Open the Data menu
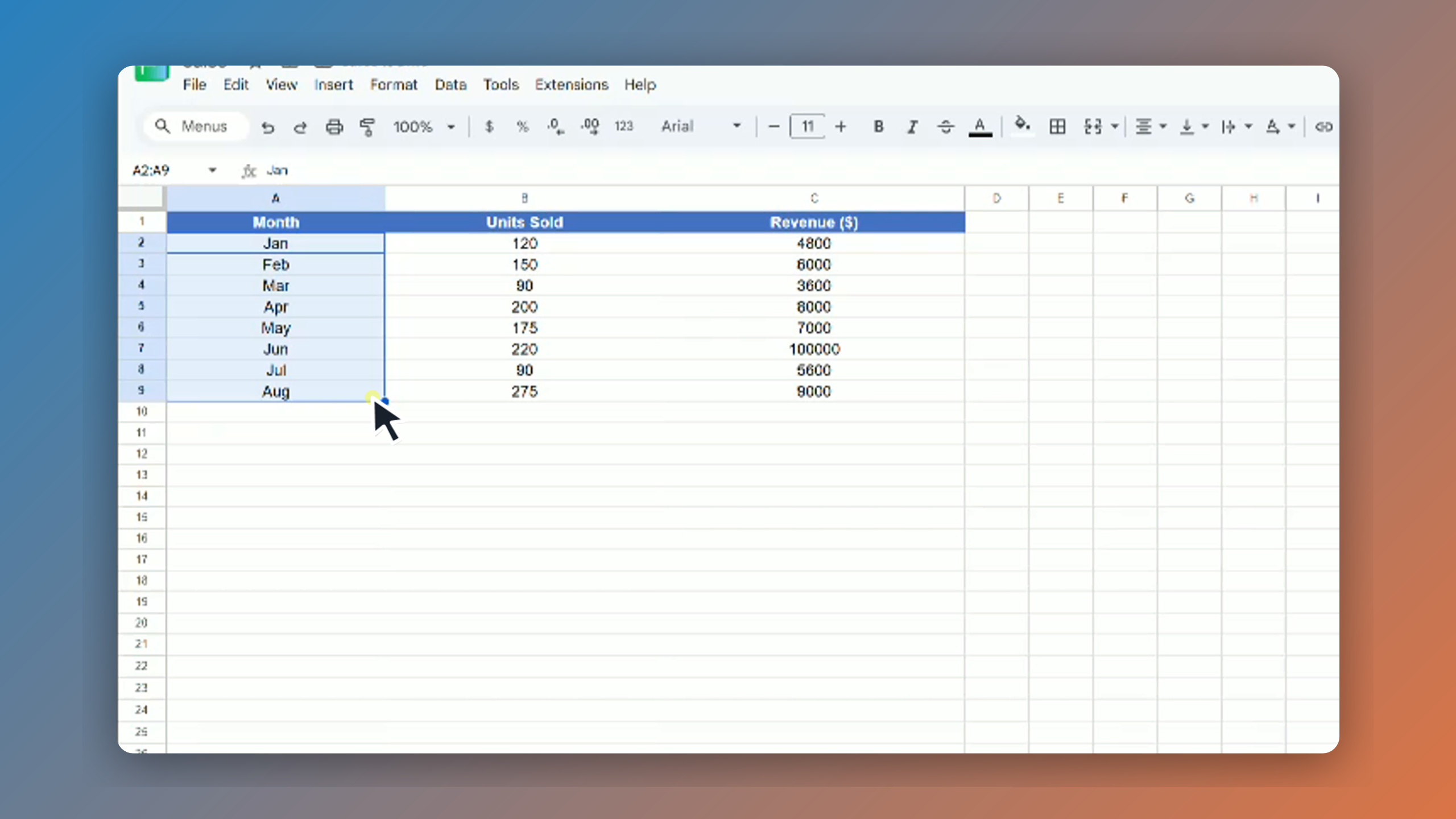Image resolution: width=1456 pixels, height=819 pixels. click(450, 85)
